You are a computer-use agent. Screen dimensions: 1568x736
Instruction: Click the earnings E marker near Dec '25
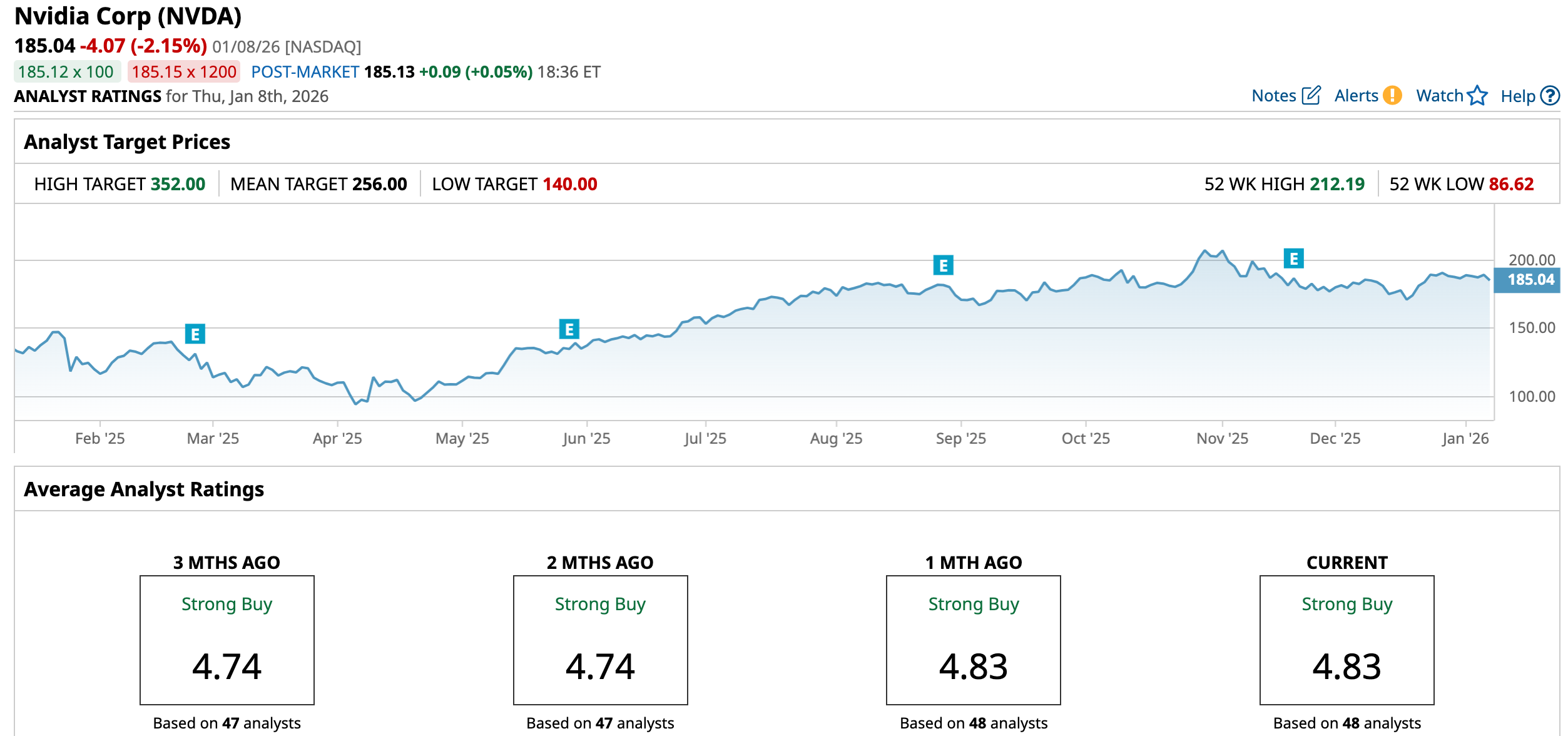click(1293, 258)
